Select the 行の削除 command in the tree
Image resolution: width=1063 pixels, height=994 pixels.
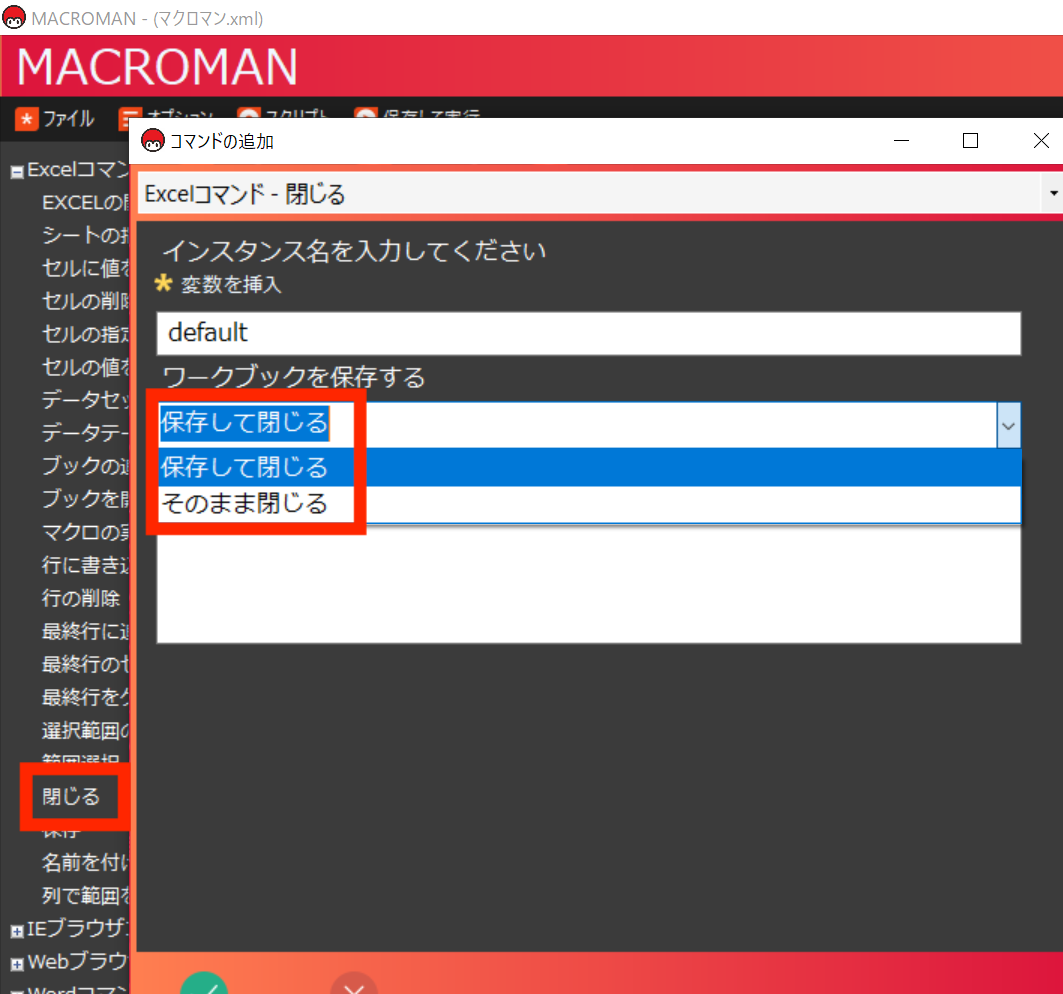pyautogui.click(x=81, y=598)
